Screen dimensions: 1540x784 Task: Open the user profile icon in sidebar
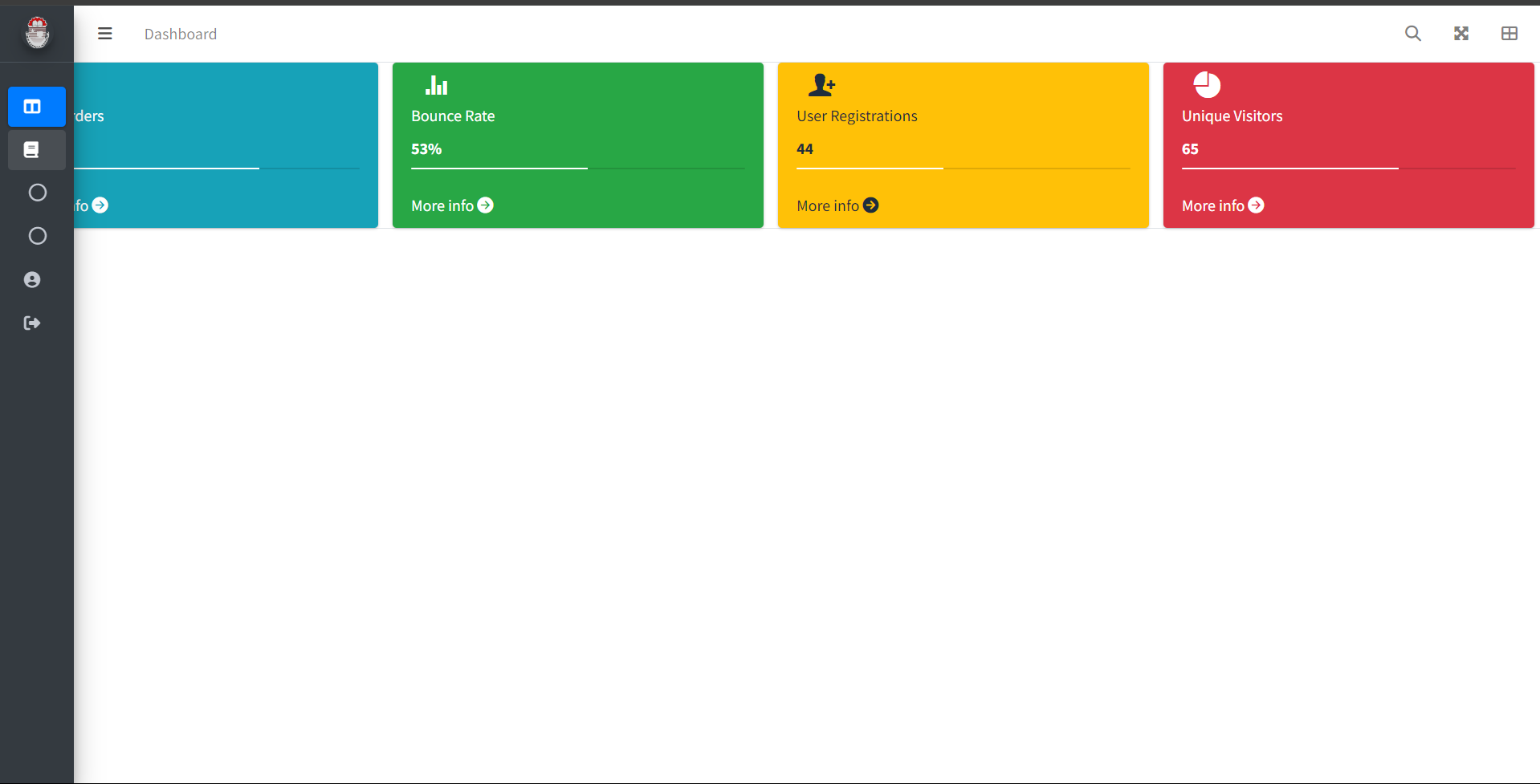(x=32, y=280)
